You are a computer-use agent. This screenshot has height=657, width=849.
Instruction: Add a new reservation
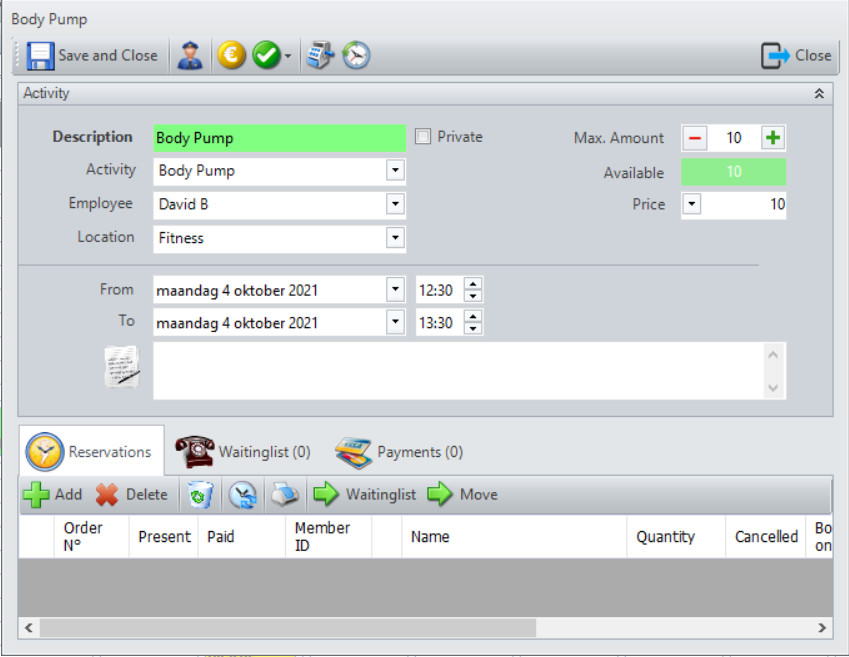[53, 494]
